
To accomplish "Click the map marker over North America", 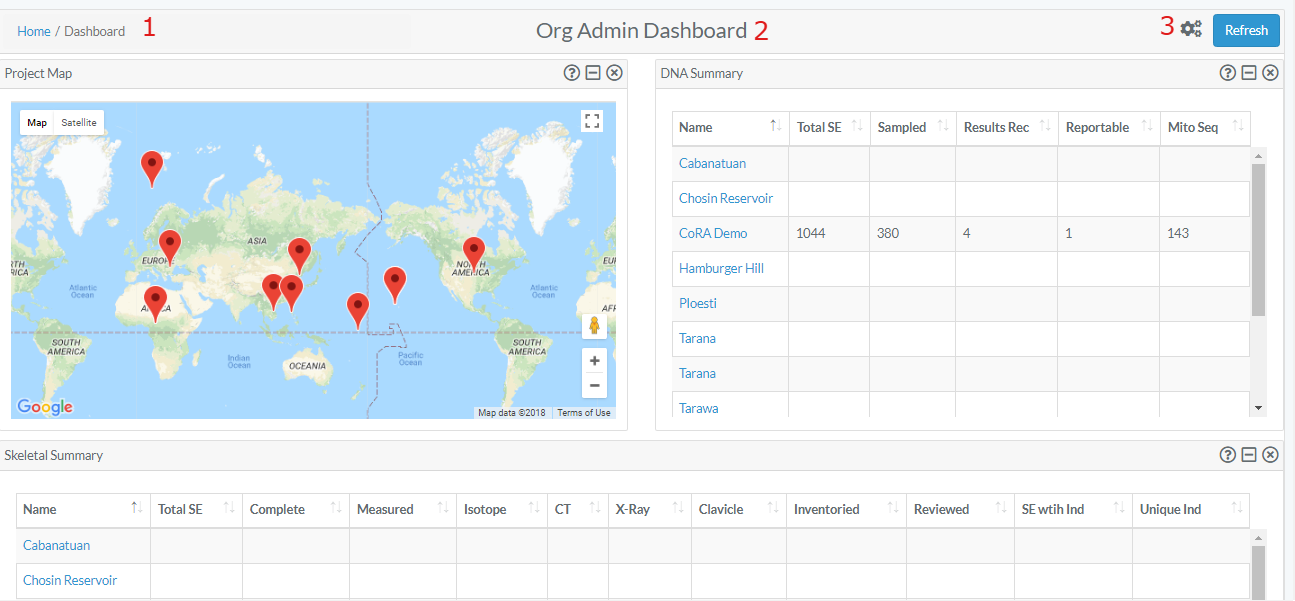I will point(474,253).
